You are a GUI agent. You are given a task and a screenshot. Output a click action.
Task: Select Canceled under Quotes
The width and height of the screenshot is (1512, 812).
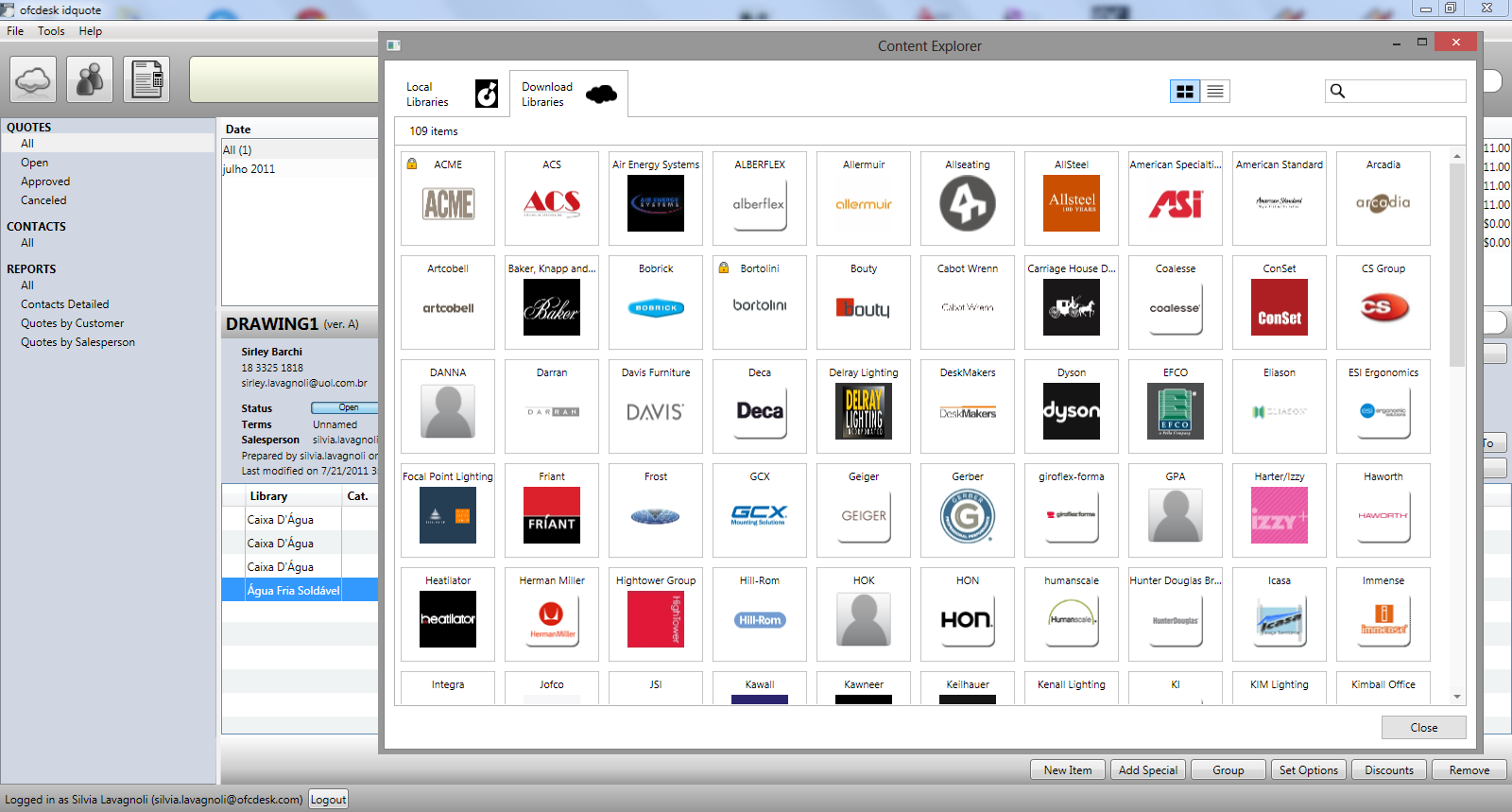[x=43, y=200]
